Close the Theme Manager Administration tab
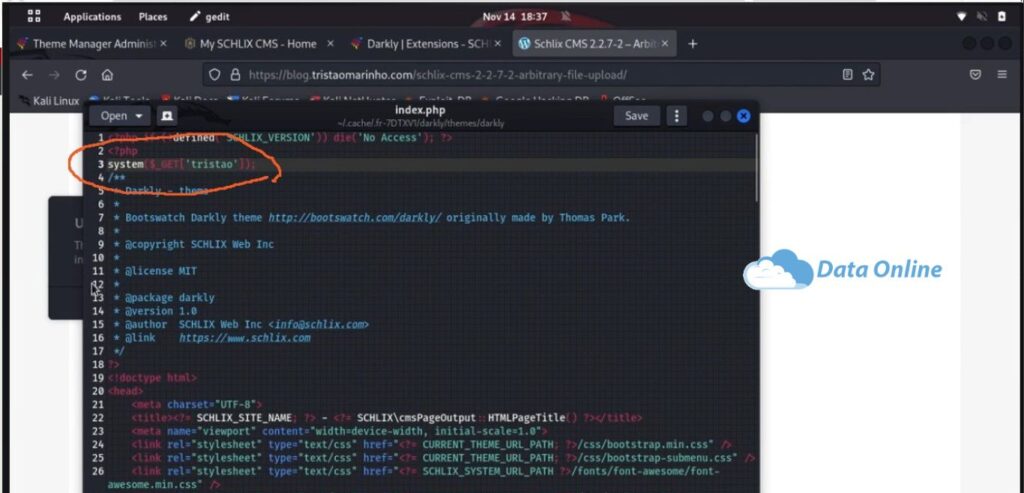The height and width of the screenshot is (493, 1024). 163,44
